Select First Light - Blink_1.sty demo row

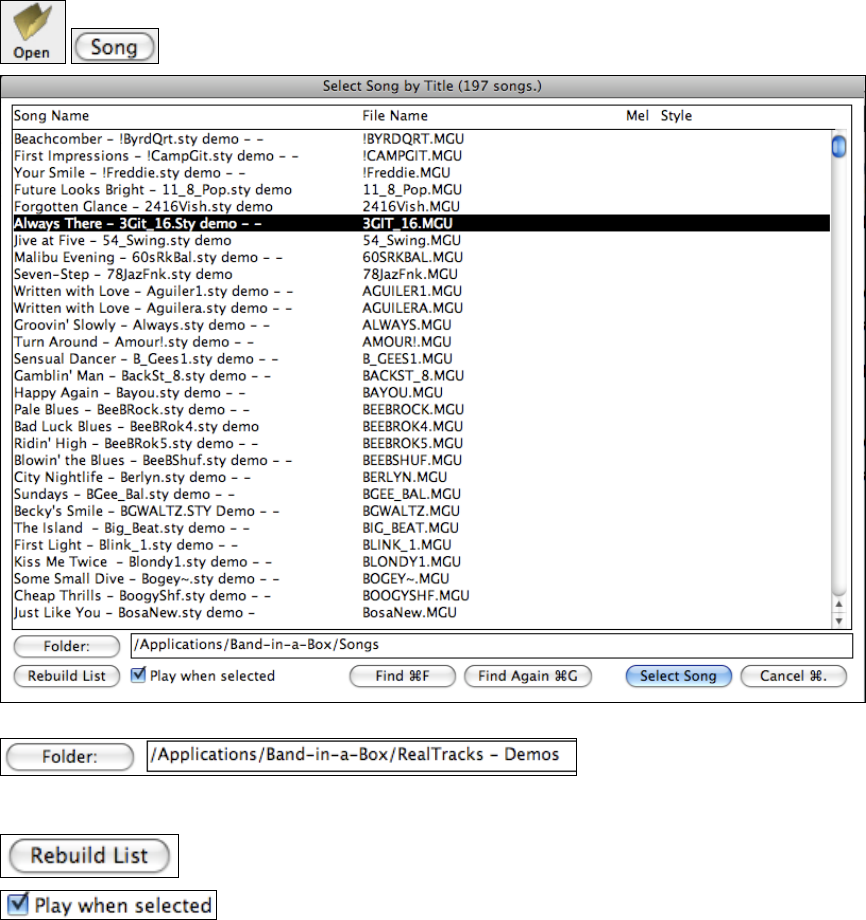coord(421,545)
